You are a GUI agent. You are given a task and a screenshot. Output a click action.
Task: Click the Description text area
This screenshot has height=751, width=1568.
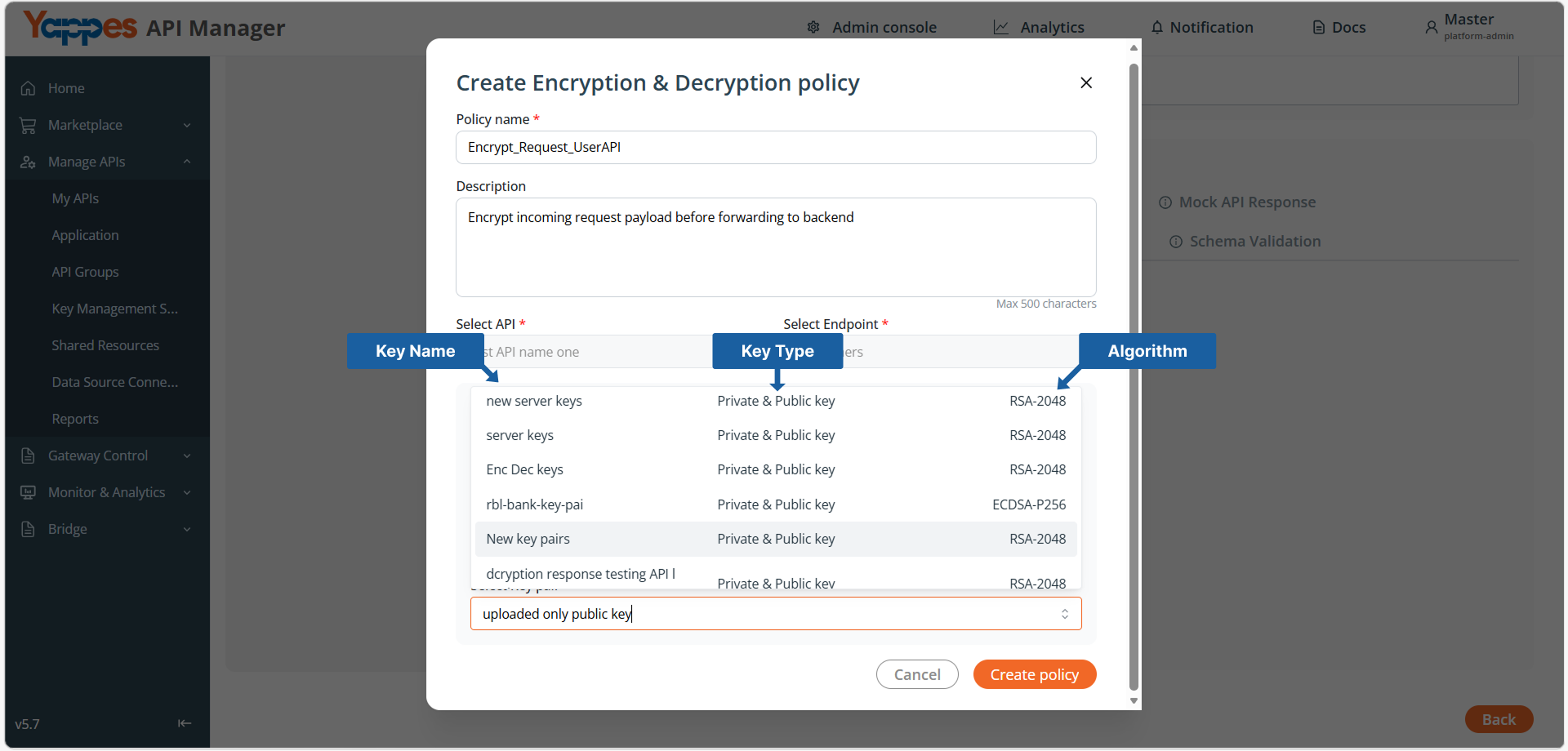point(776,247)
